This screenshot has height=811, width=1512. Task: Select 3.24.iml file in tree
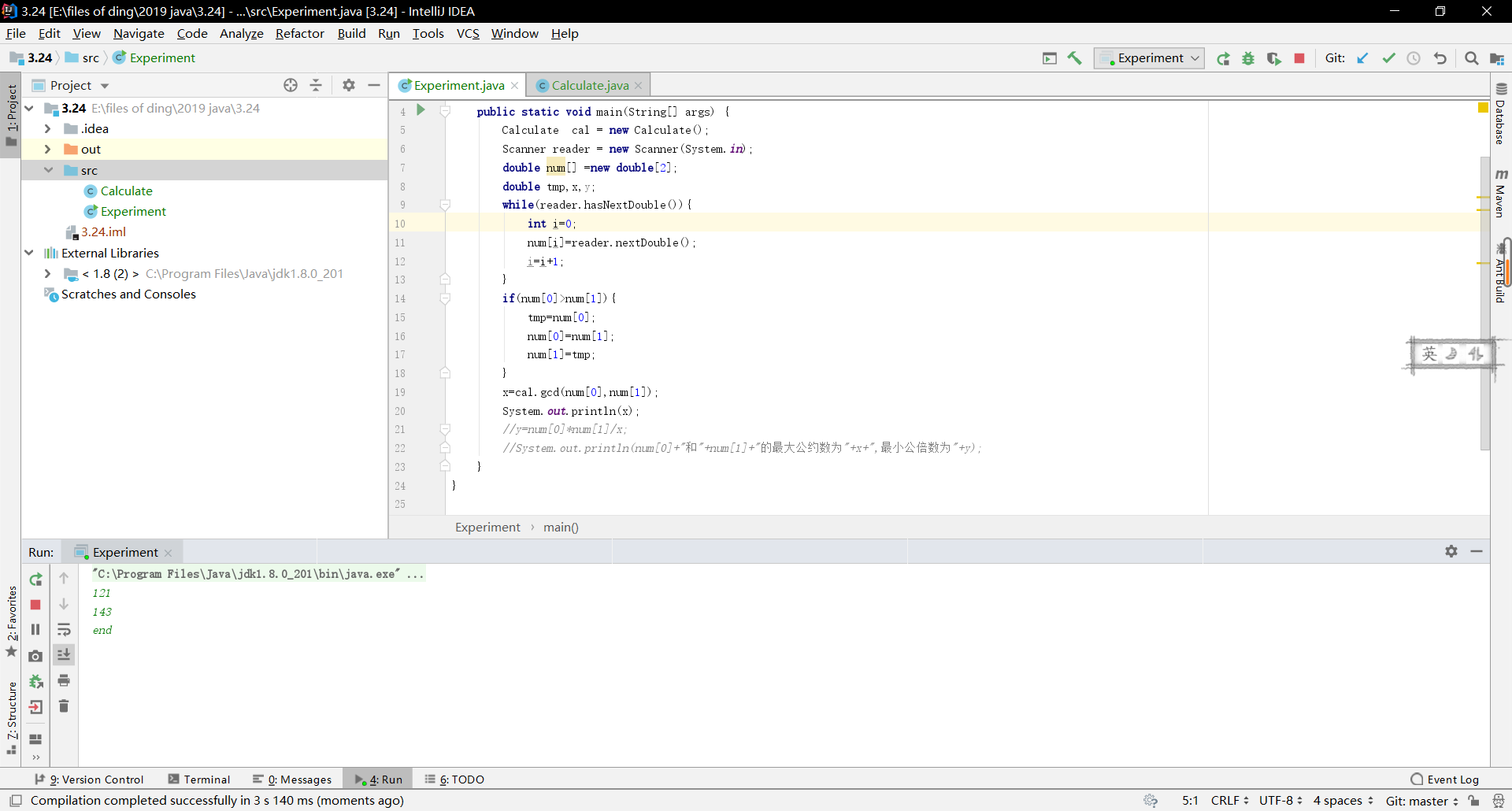pos(103,231)
